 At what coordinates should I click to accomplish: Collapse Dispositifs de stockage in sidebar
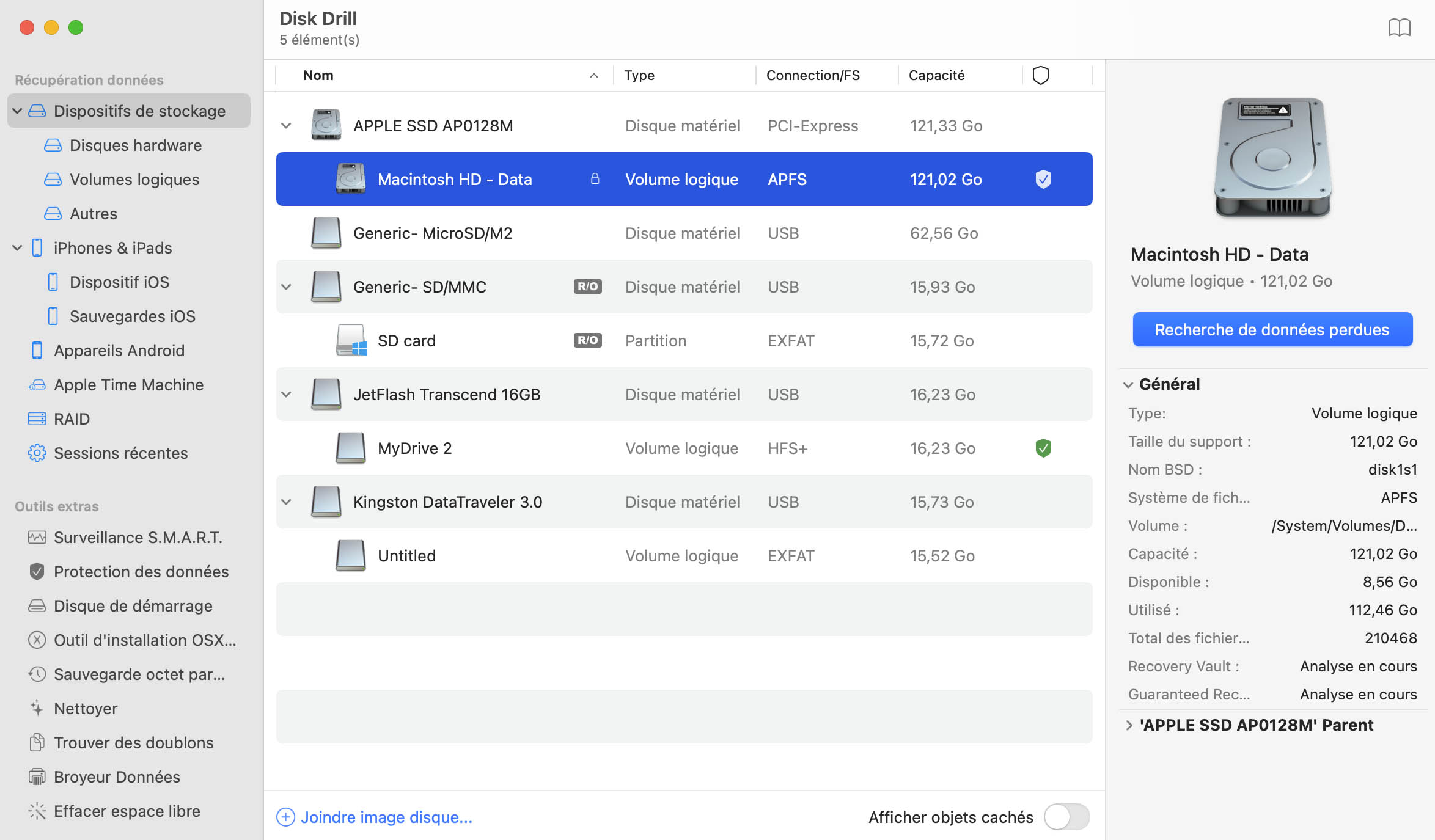tap(17, 111)
